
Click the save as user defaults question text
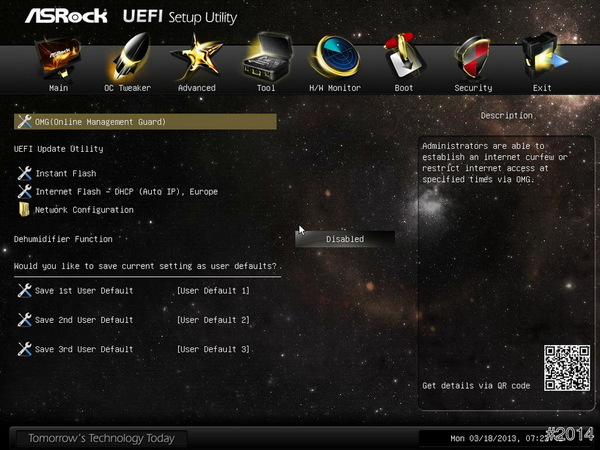145,266
